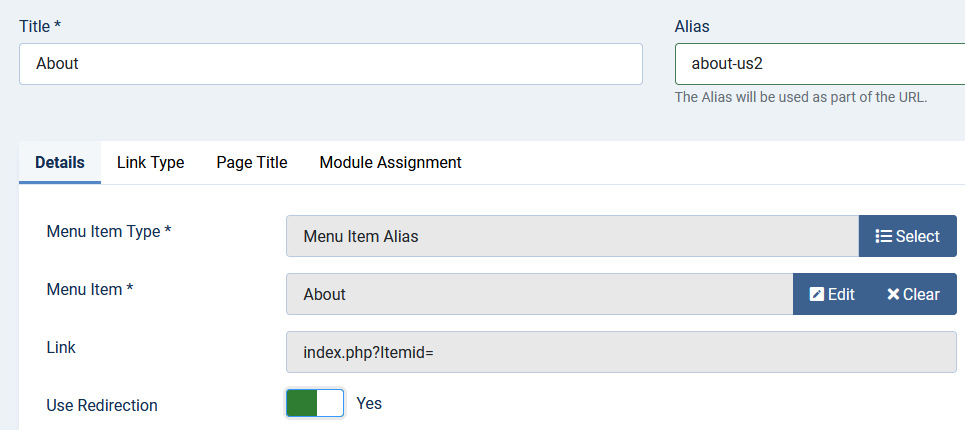This screenshot has height=430, width=965.
Task: Click the Menu Item Type label
Action: [x=108, y=231]
